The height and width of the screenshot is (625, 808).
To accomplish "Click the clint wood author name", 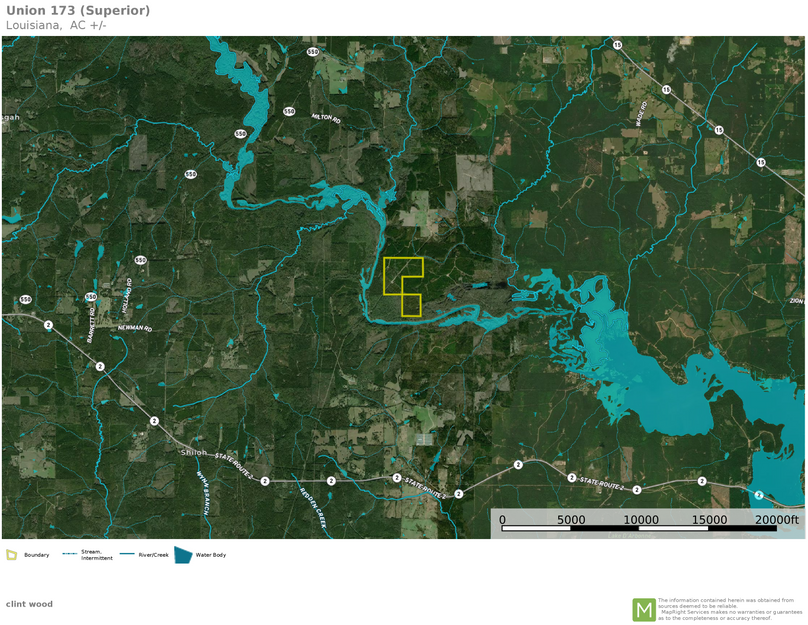I will click(29, 604).
